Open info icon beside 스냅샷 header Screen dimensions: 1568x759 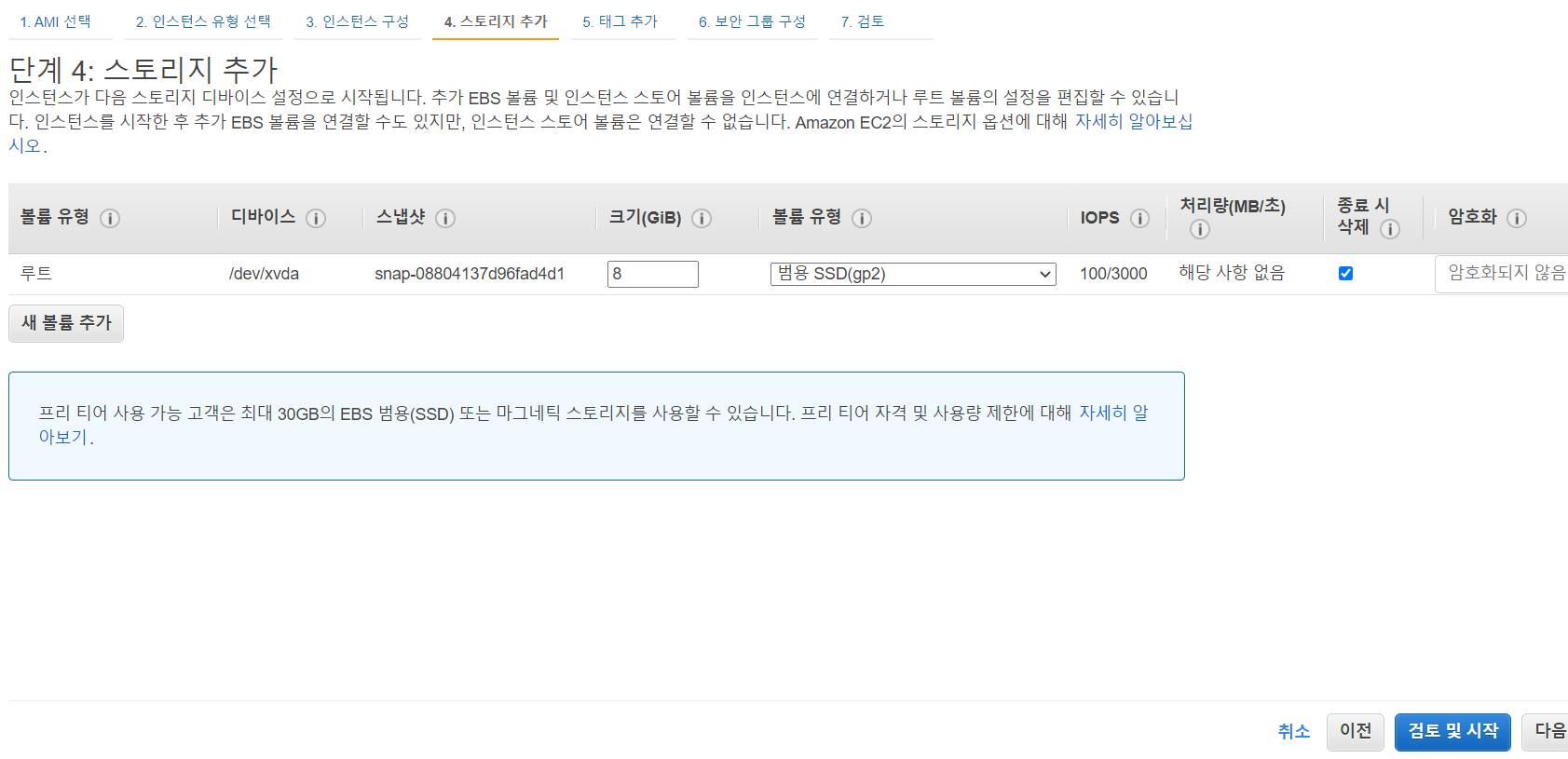tap(445, 219)
